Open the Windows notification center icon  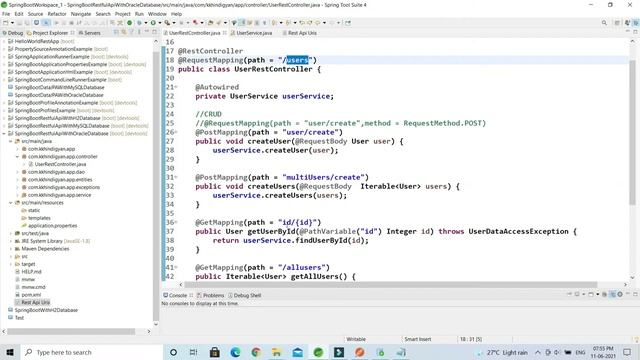pos(627,352)
